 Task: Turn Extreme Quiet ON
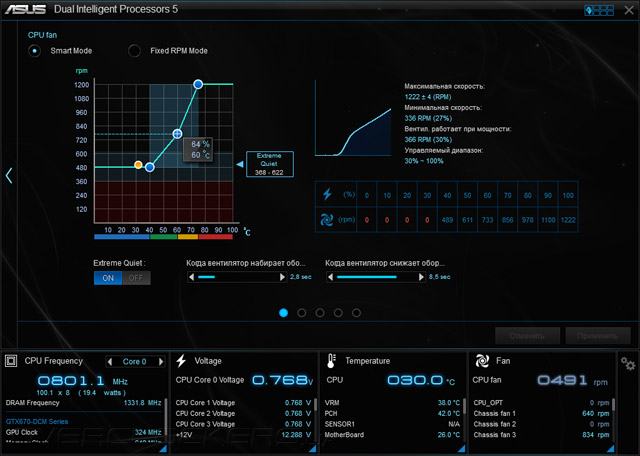[108, 278]
